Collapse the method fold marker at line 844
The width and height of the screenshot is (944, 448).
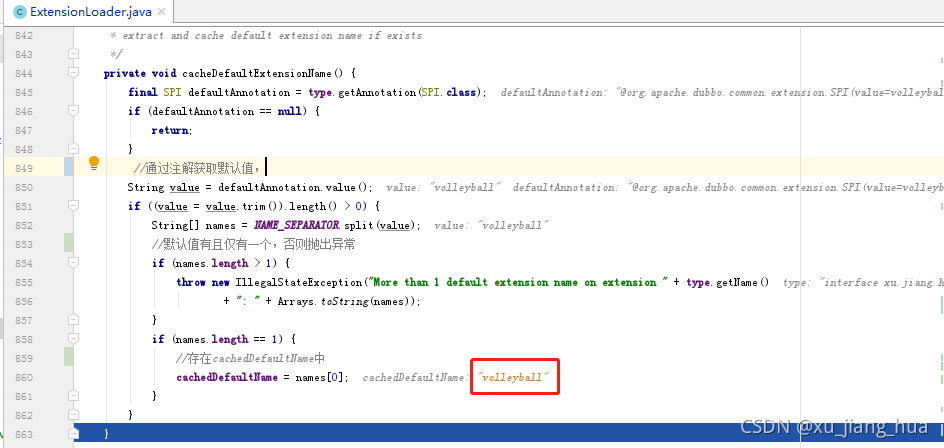pos(73,73)
